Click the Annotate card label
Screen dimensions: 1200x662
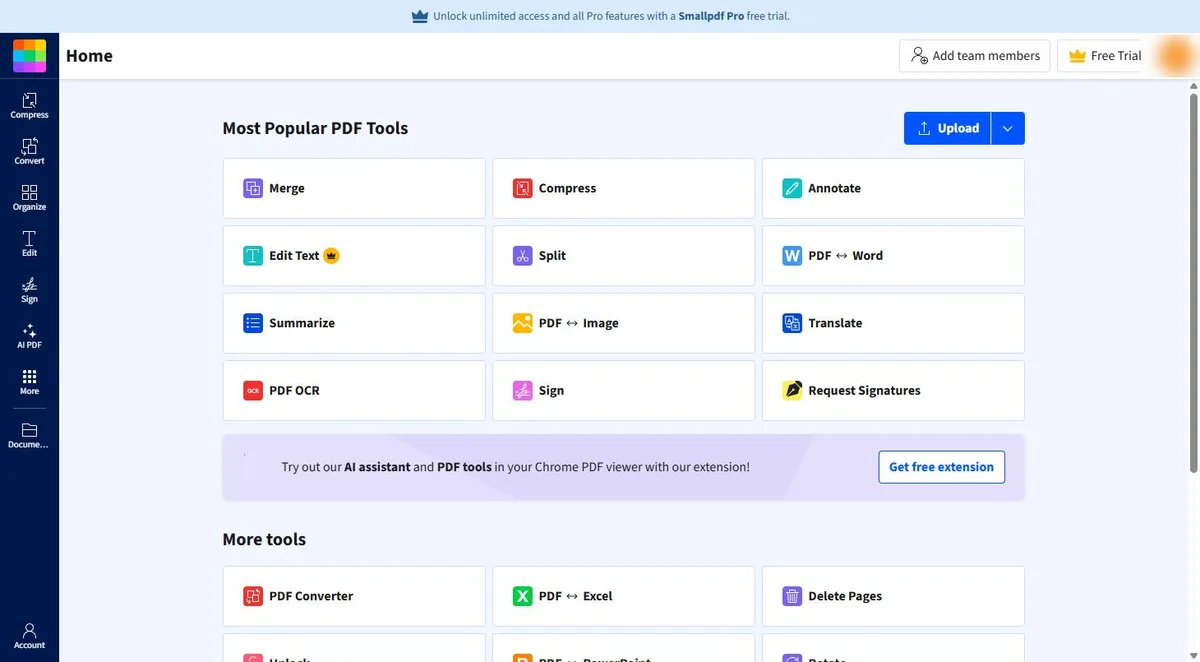tap(834, 188)
